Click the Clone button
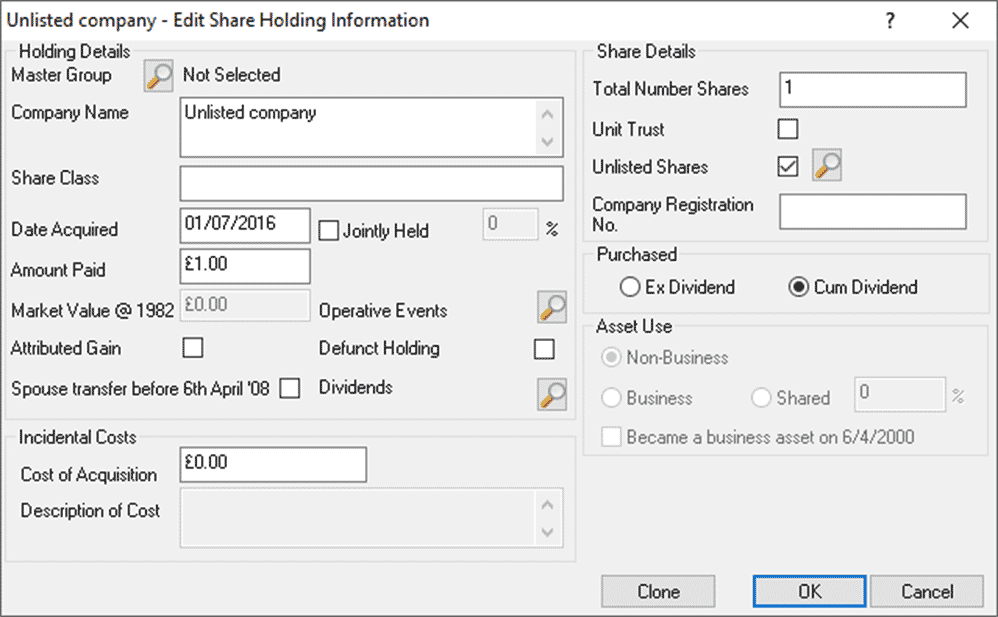Viewport: 998px width, 617px height. click(x=657, y=590)
